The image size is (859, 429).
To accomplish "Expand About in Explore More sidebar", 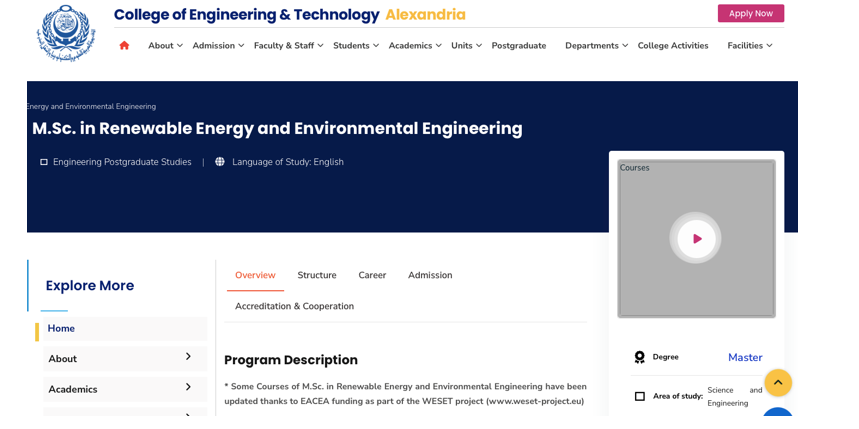I will [187, 357].
